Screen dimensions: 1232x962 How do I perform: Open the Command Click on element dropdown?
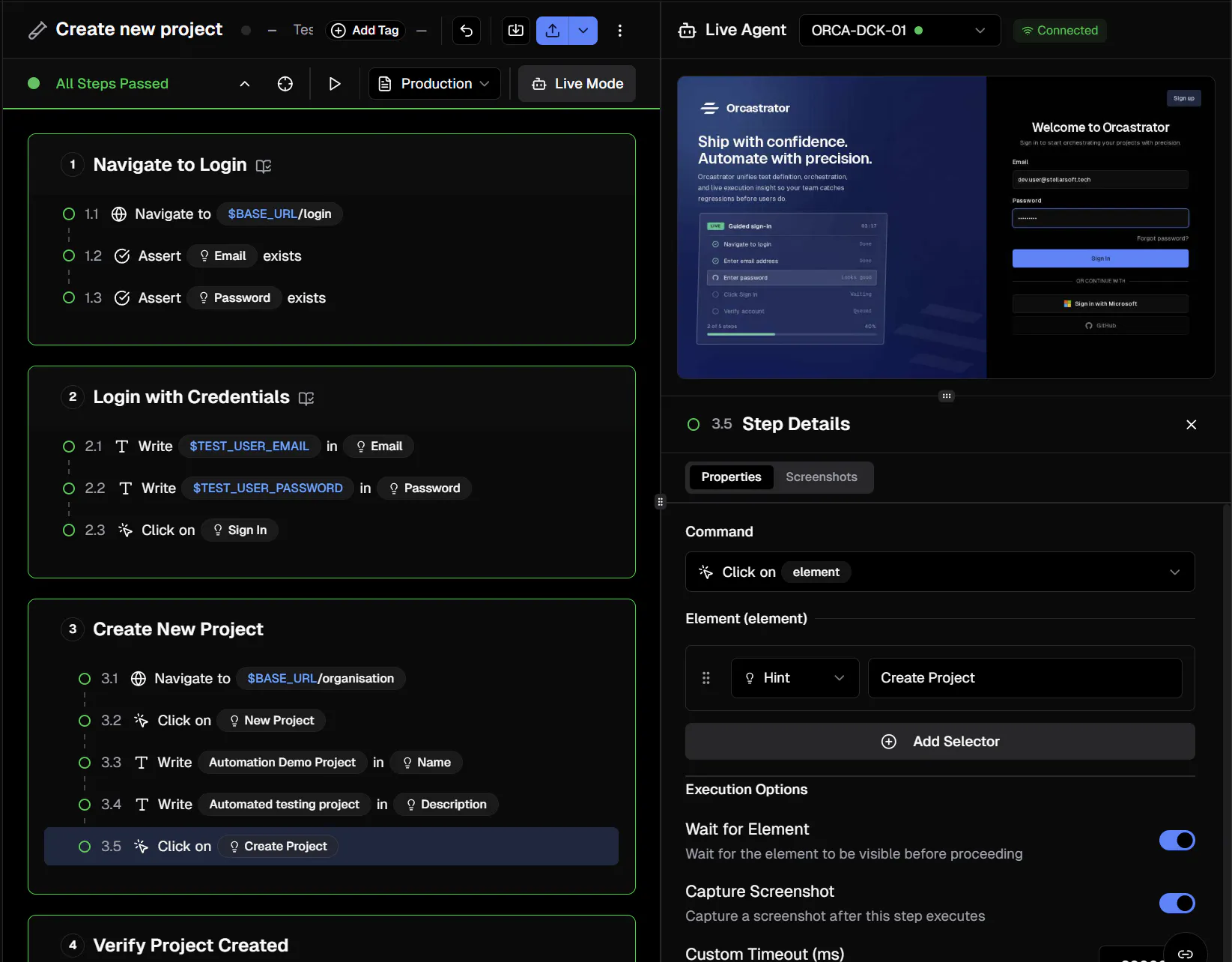pos(940,572)
